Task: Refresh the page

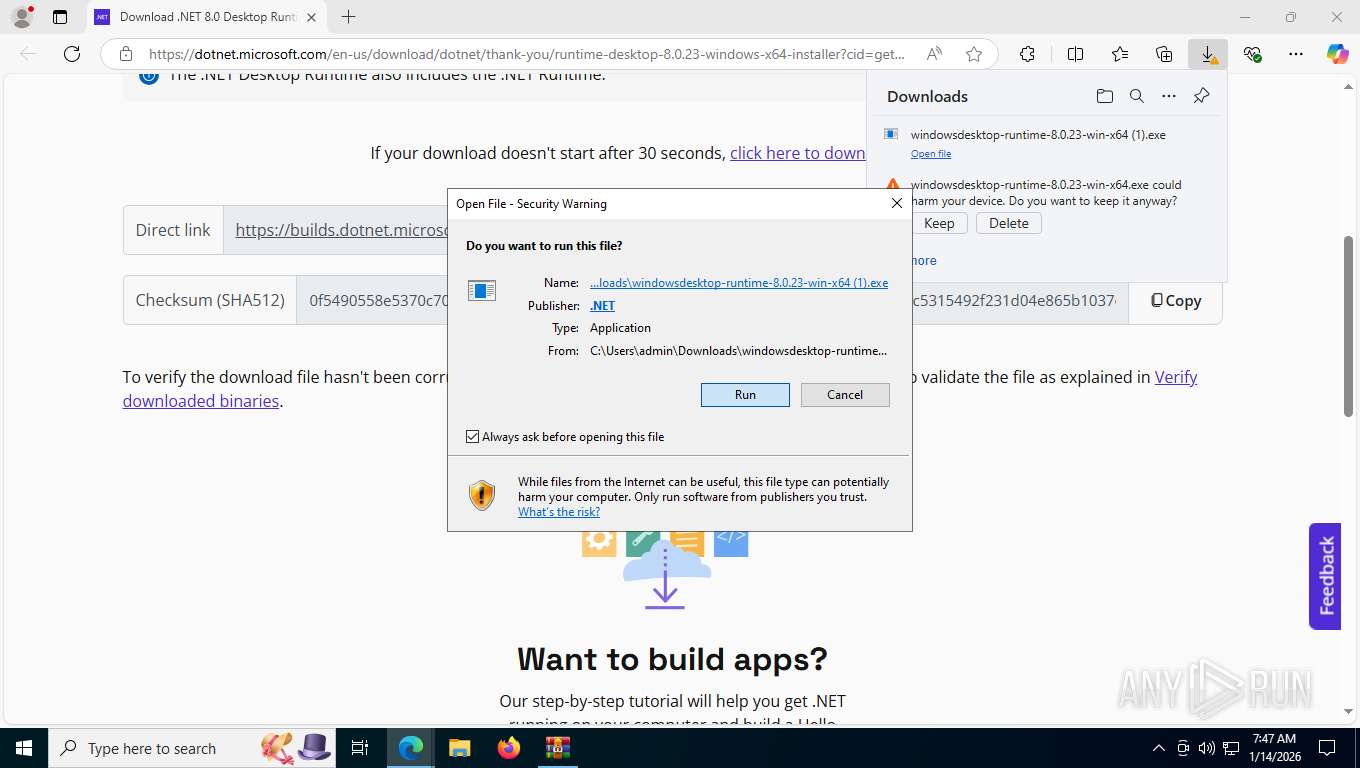Action: [71, 54]
